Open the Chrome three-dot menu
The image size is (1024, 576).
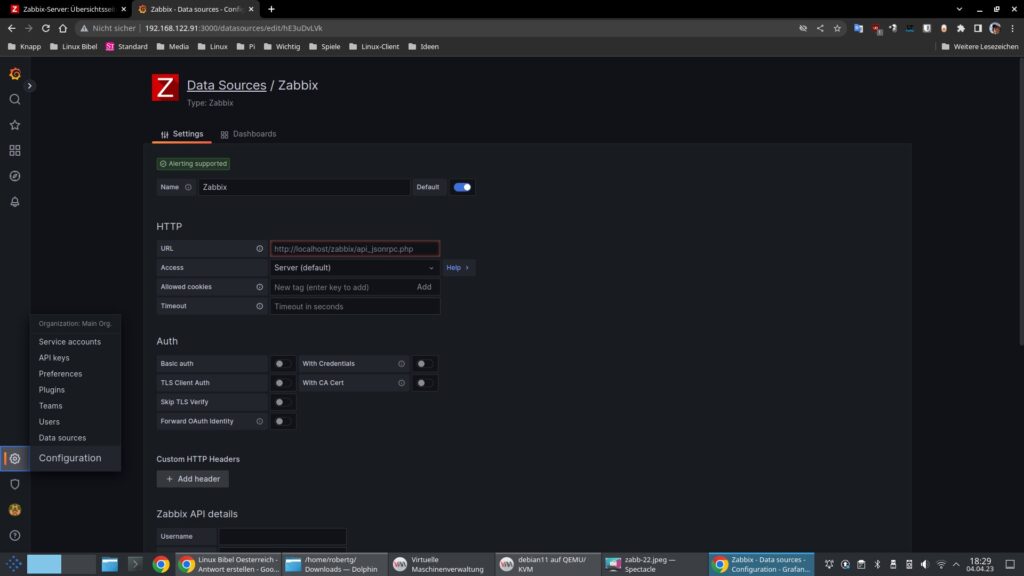click(x=1012, y=28)
